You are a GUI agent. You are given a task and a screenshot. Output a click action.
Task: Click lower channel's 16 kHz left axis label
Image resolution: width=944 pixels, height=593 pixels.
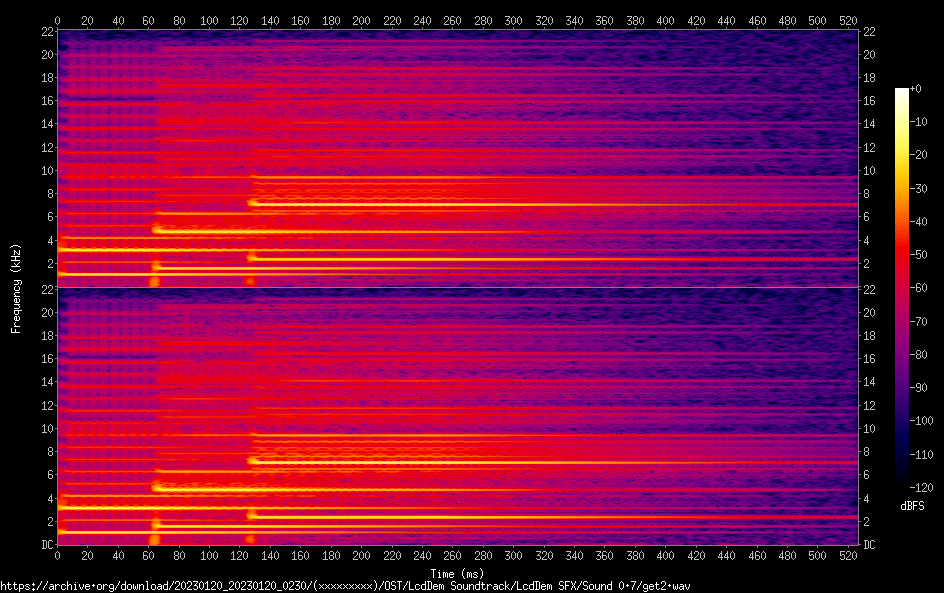[46, 358]
